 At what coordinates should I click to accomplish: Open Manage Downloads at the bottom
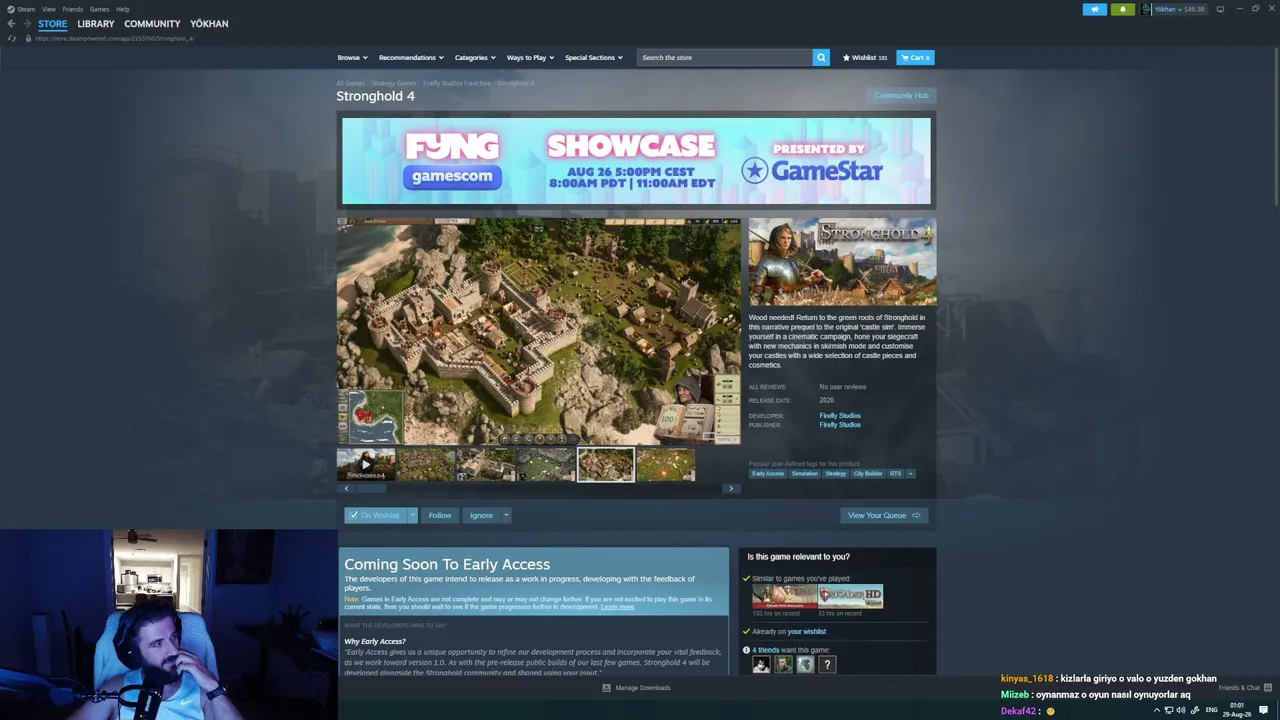click(x=636, y=688)
